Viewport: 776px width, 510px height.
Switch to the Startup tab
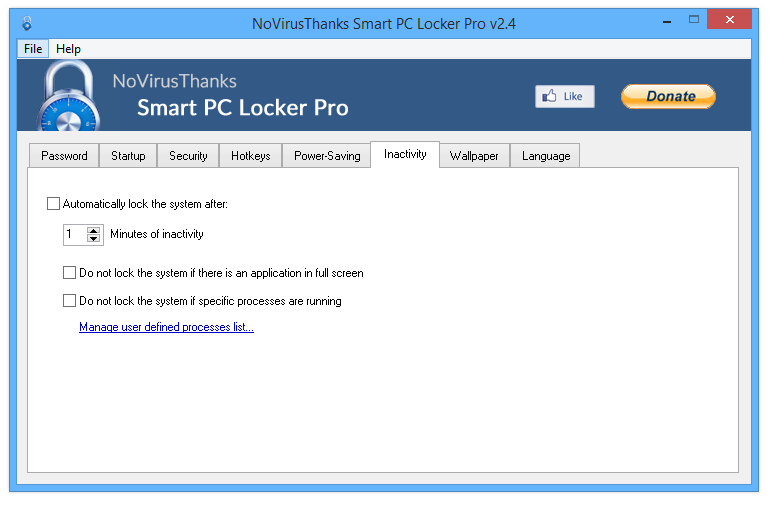tap(128, 156)
